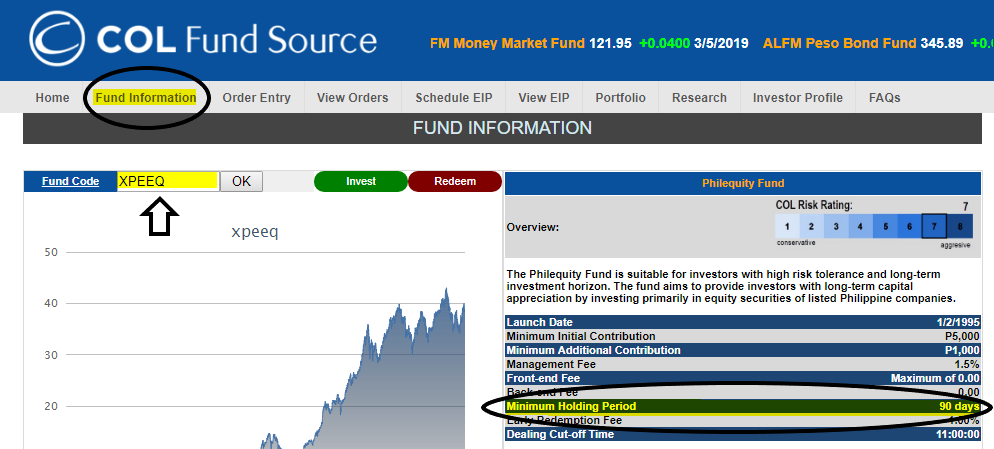
Task: Click the COL Fund Source logo
Action: (203, 39)
